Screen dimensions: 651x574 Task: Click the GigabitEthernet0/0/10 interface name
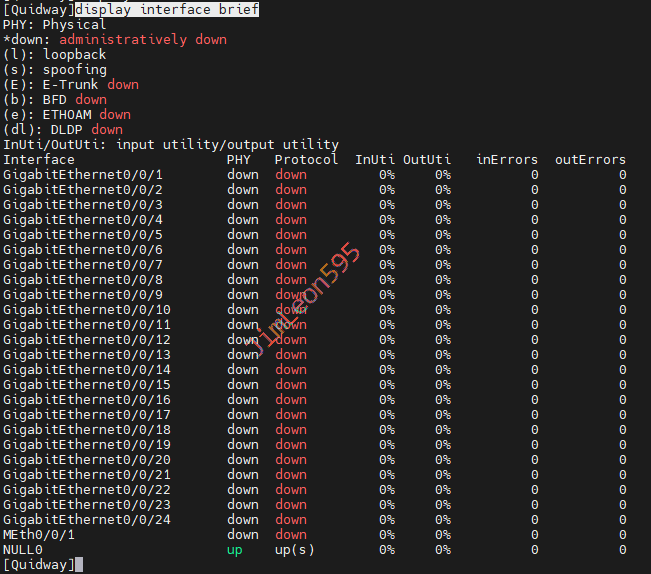87,310
